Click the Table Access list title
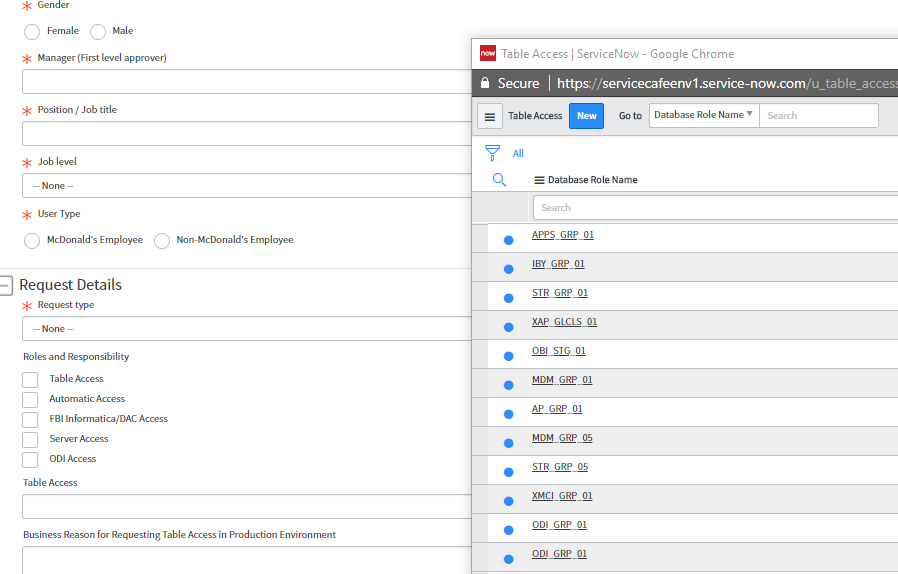The image size is (898, 574). click(x=535, y=116)
